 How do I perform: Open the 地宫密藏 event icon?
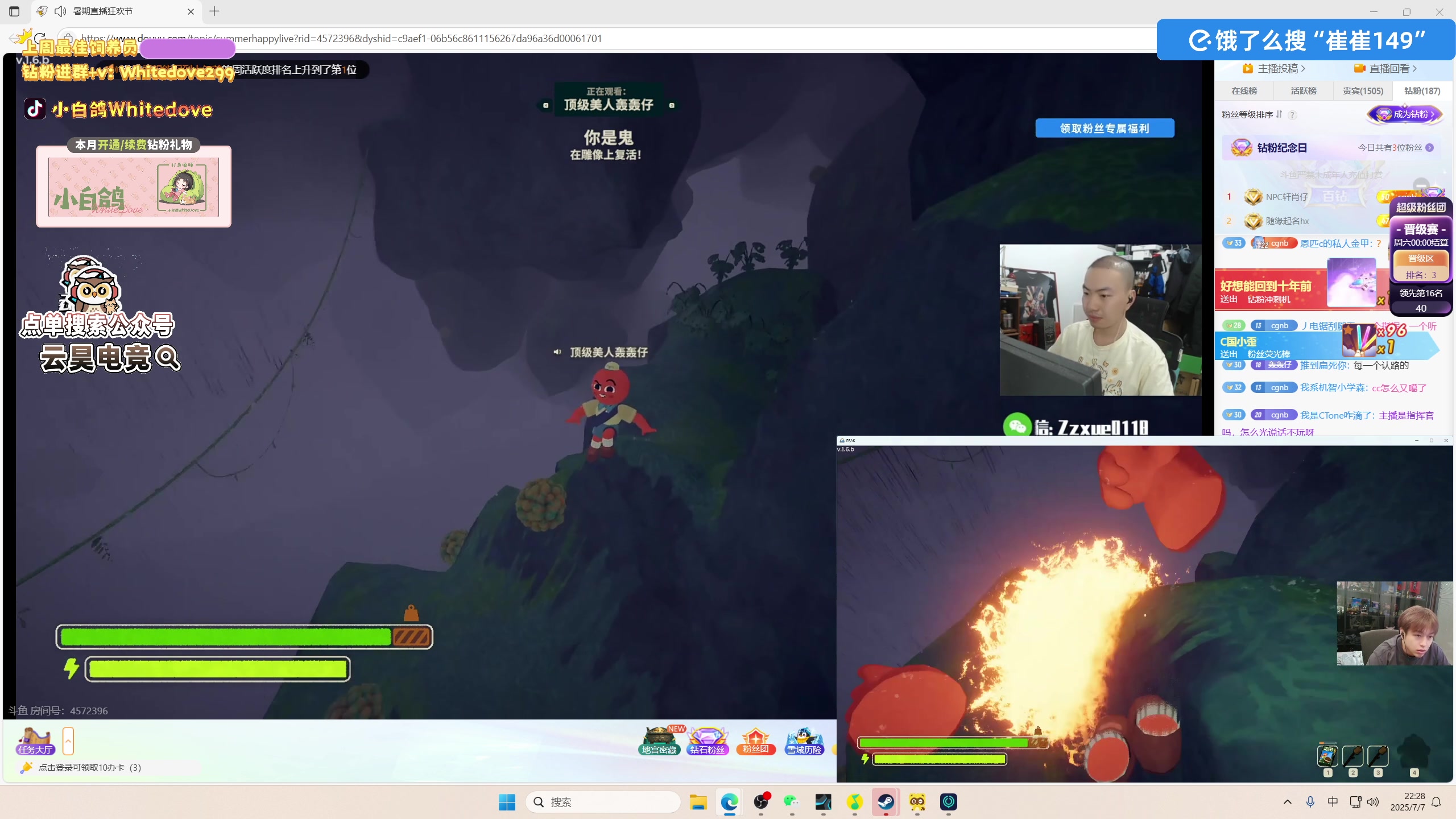659,741
